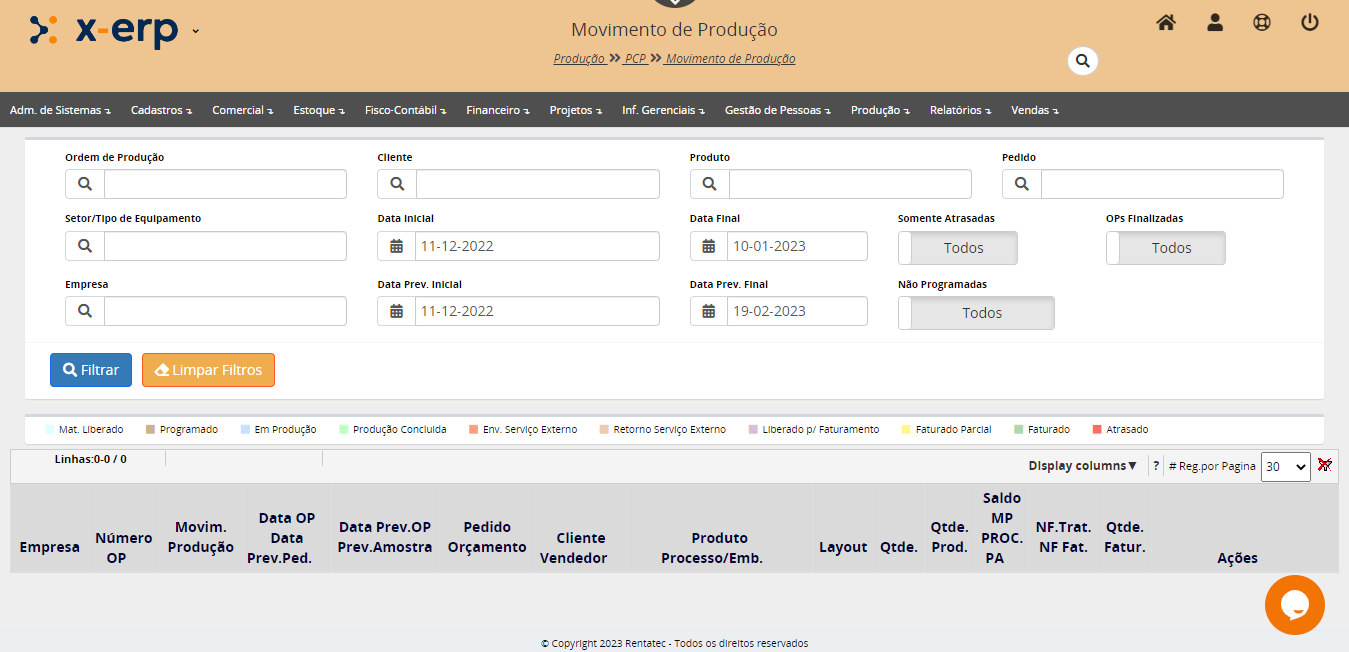Go to the home page icon

point(1166,23)
